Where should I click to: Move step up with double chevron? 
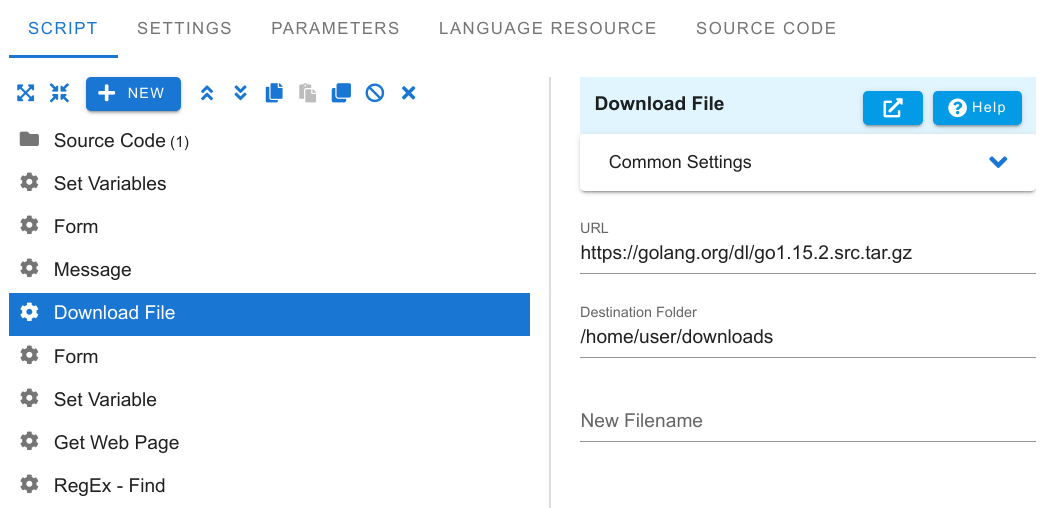[x=207, y=93]
